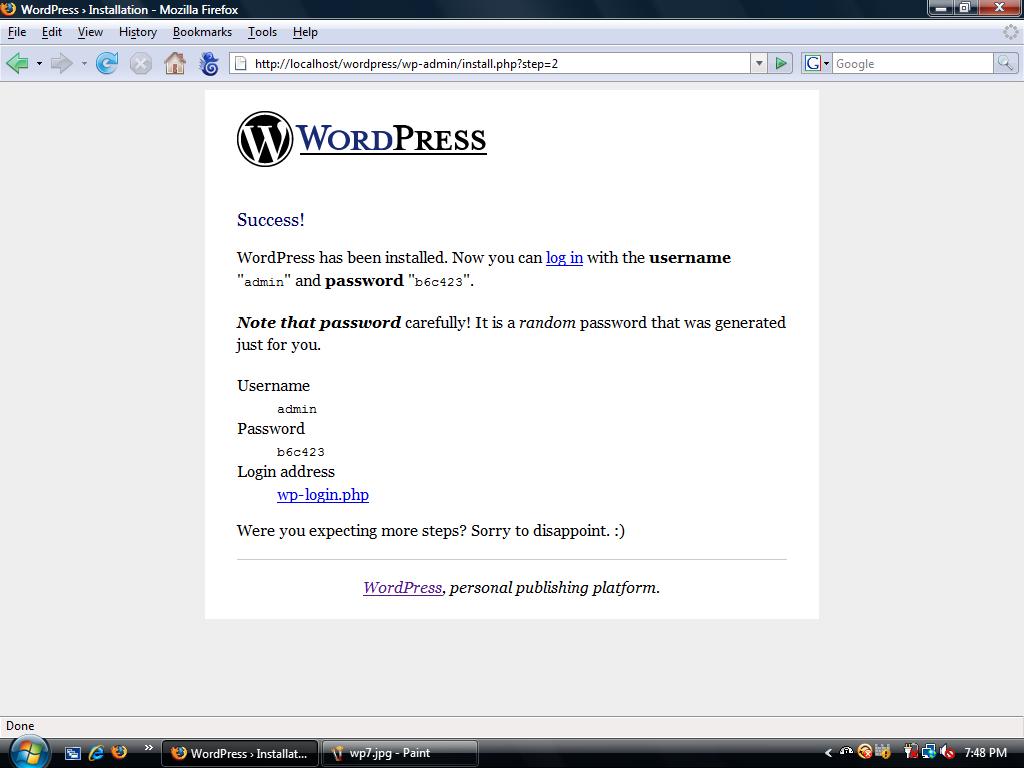Open the Windows Start orb
Viewport: 1024px width, 768px height.
point(28,751)
